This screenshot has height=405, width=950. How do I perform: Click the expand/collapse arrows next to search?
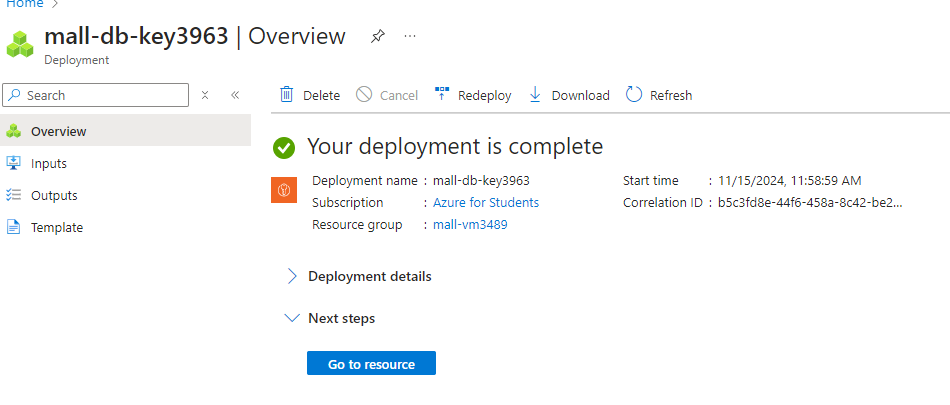pyautogui.click(x=205, y=95)
